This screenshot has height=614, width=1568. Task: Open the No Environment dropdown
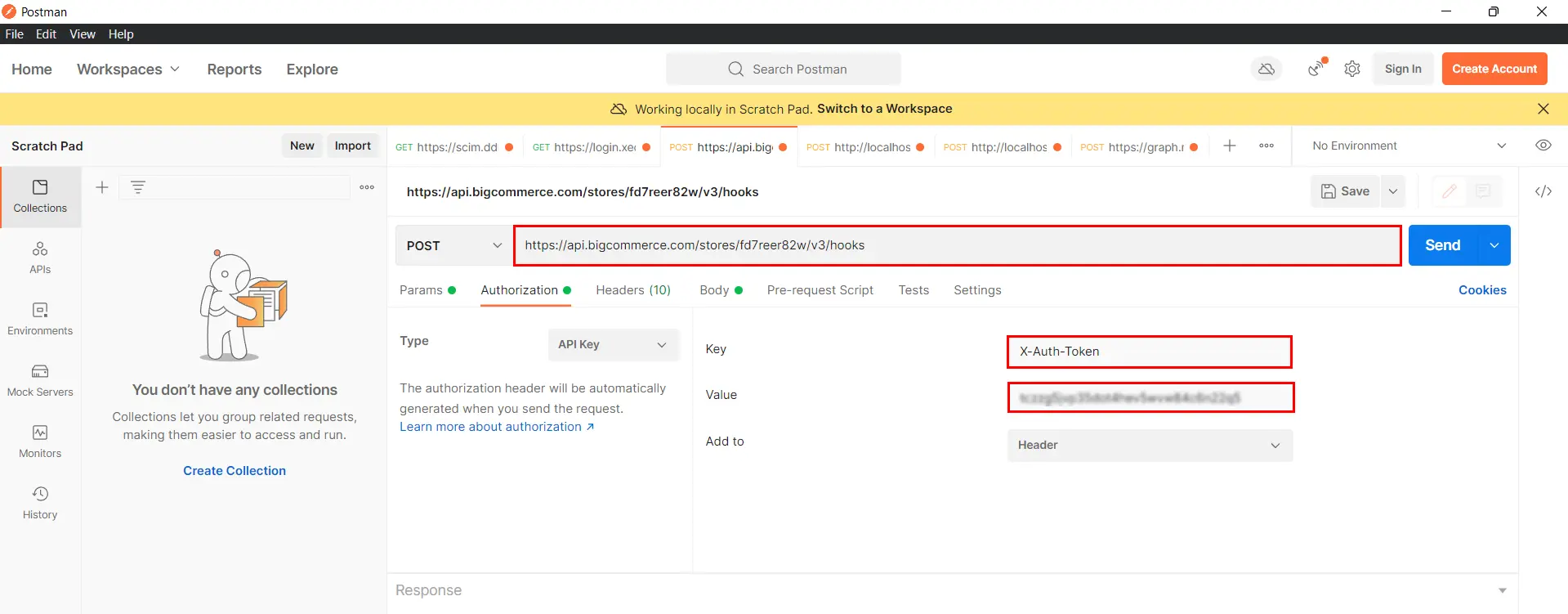tap(1409, 146)
